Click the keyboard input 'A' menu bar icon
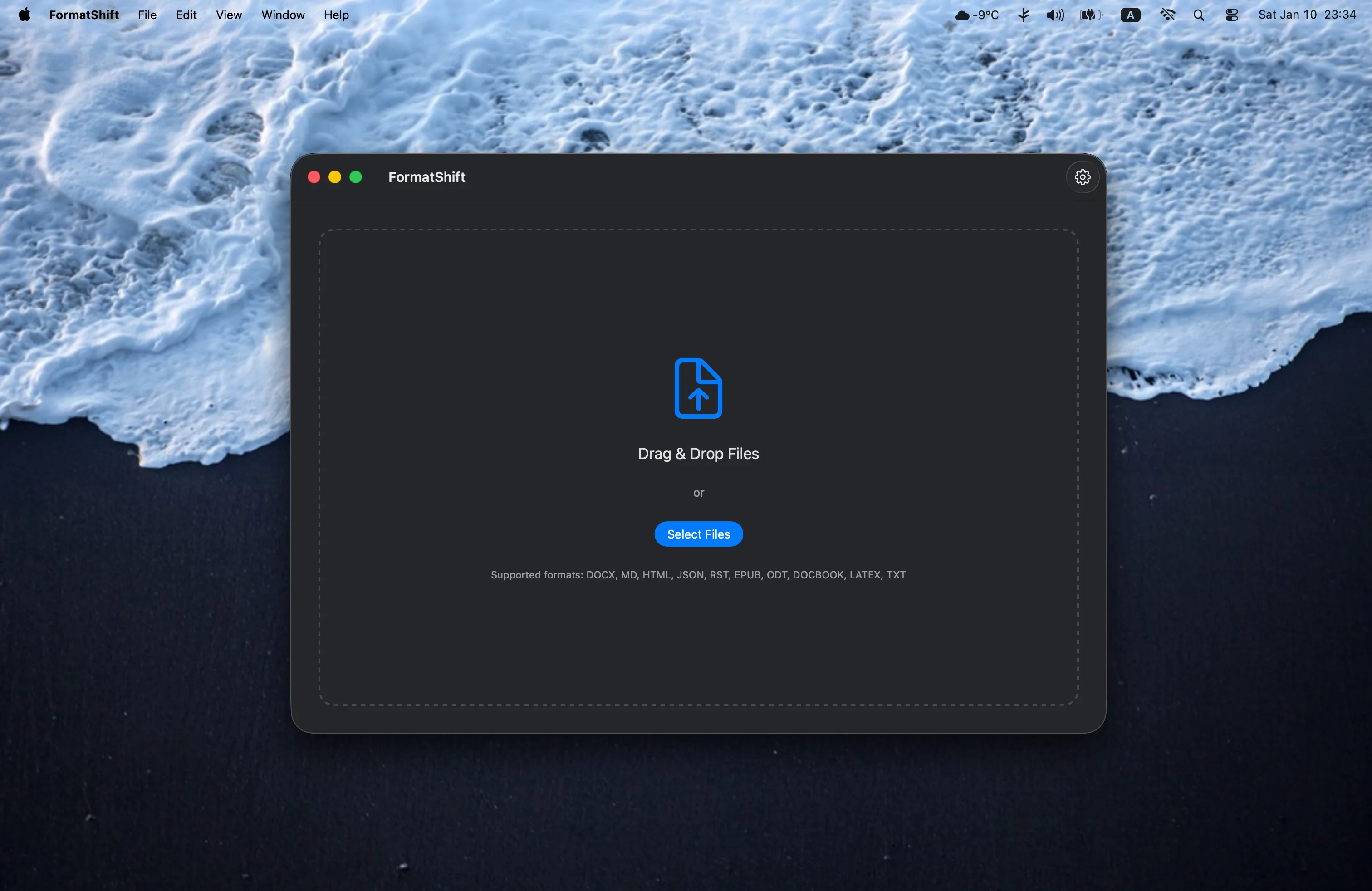 click(x=1130, y=15)
